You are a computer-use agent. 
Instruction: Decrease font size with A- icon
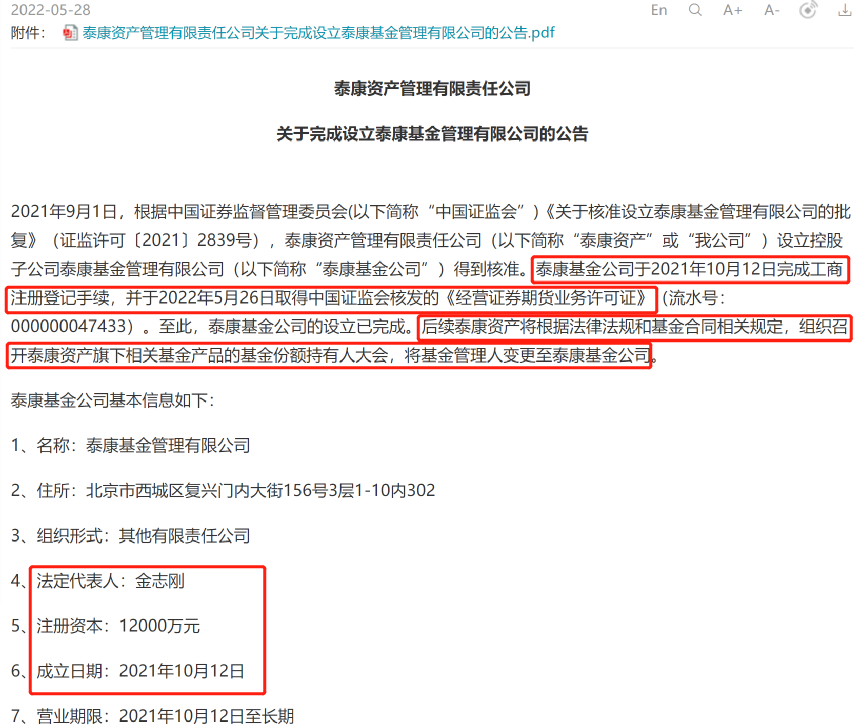(x=771, y=10)
